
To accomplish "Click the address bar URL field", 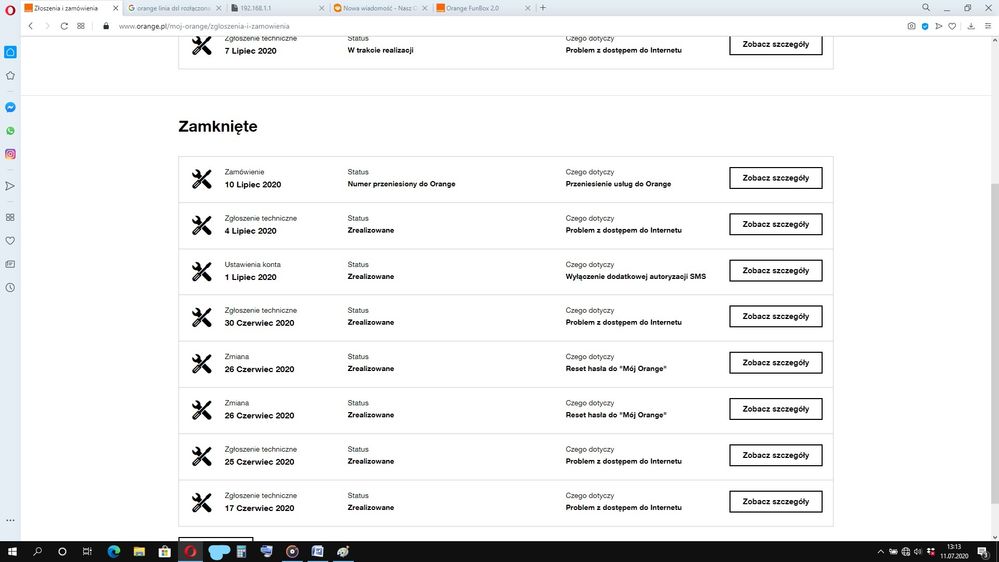I will (x=400, y=26).
